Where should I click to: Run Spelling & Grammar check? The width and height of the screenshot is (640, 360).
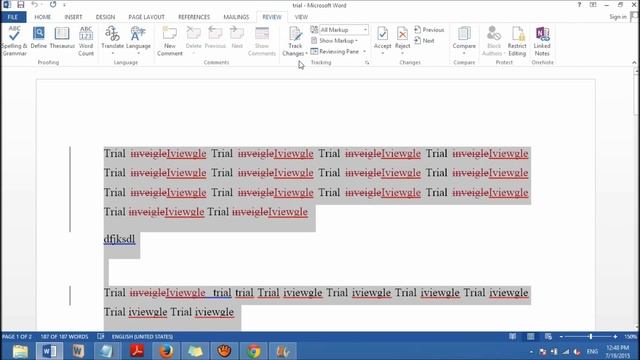(x=14, y=41)
